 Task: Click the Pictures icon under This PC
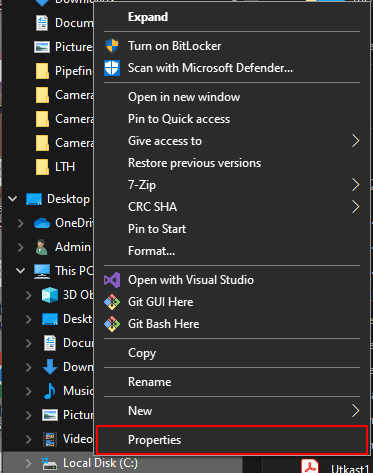[50, 415]
